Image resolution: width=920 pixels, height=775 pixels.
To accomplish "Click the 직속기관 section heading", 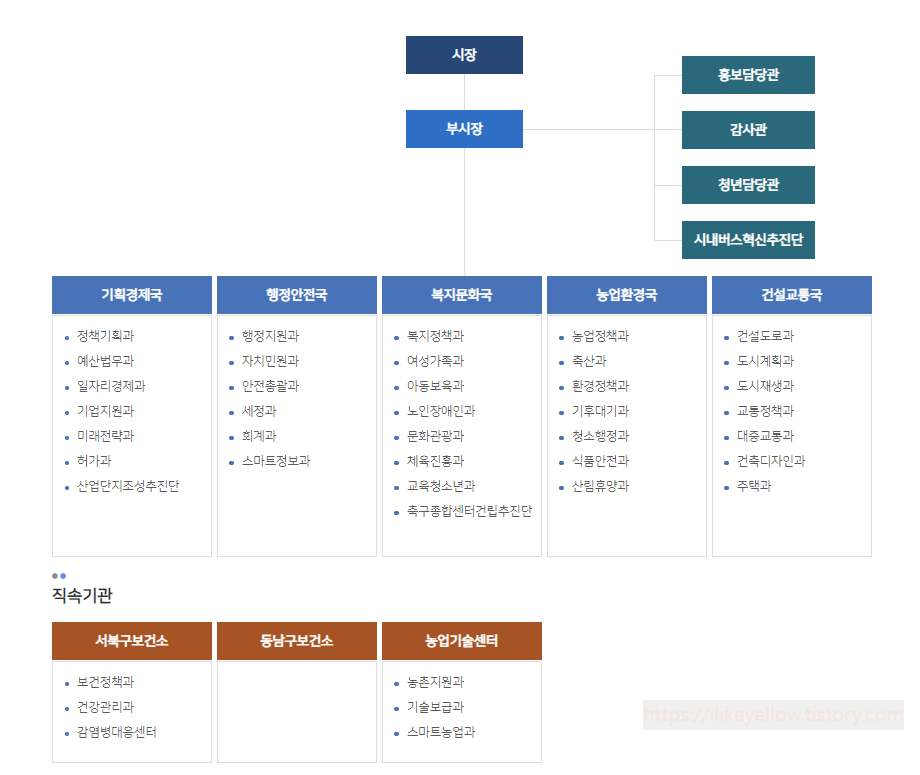I will [82, 595].
